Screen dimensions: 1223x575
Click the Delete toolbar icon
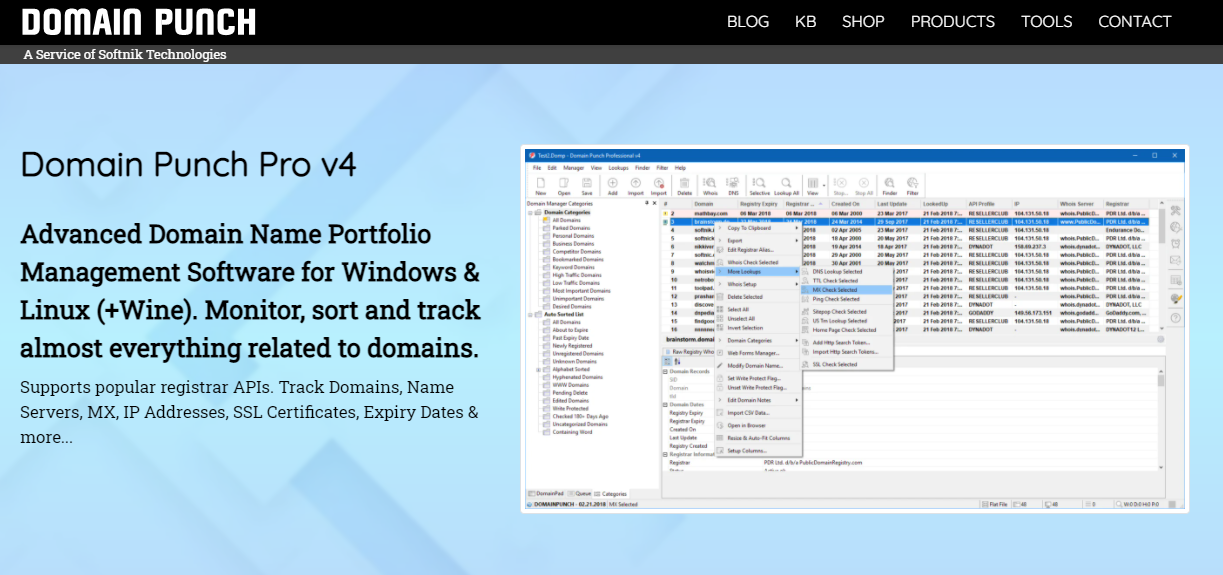pyautogui.click(x=684, y=186)
